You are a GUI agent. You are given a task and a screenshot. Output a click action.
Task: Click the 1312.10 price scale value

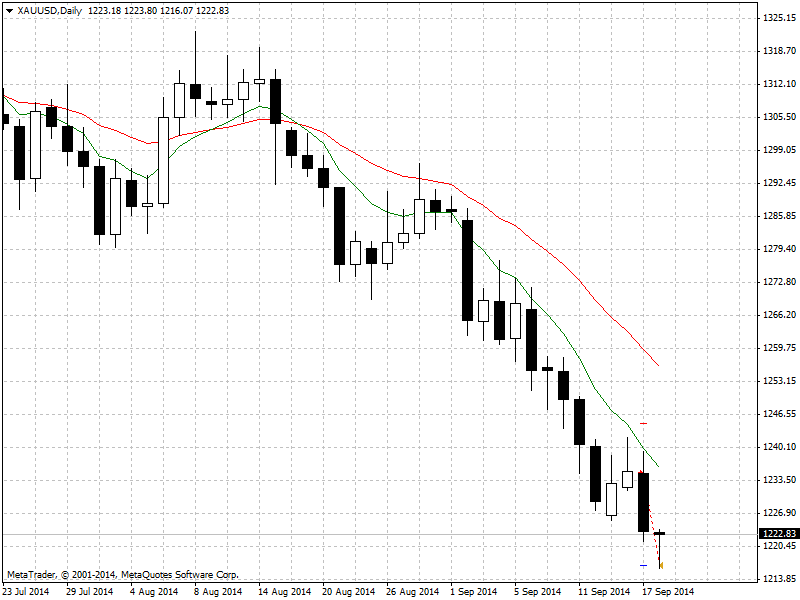click(x=779, y=84)
